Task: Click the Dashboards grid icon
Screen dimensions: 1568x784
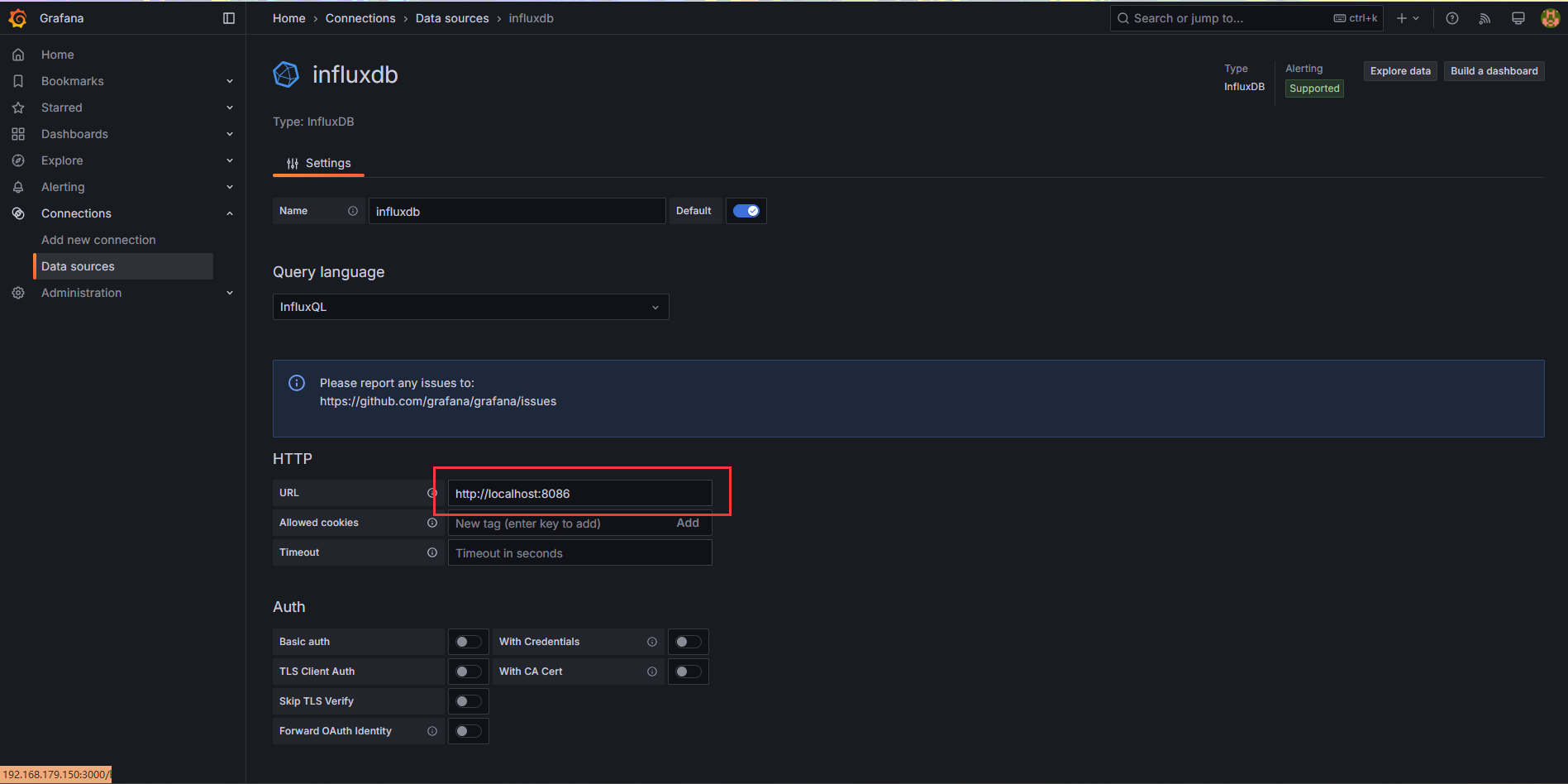Action: (18, 134)
